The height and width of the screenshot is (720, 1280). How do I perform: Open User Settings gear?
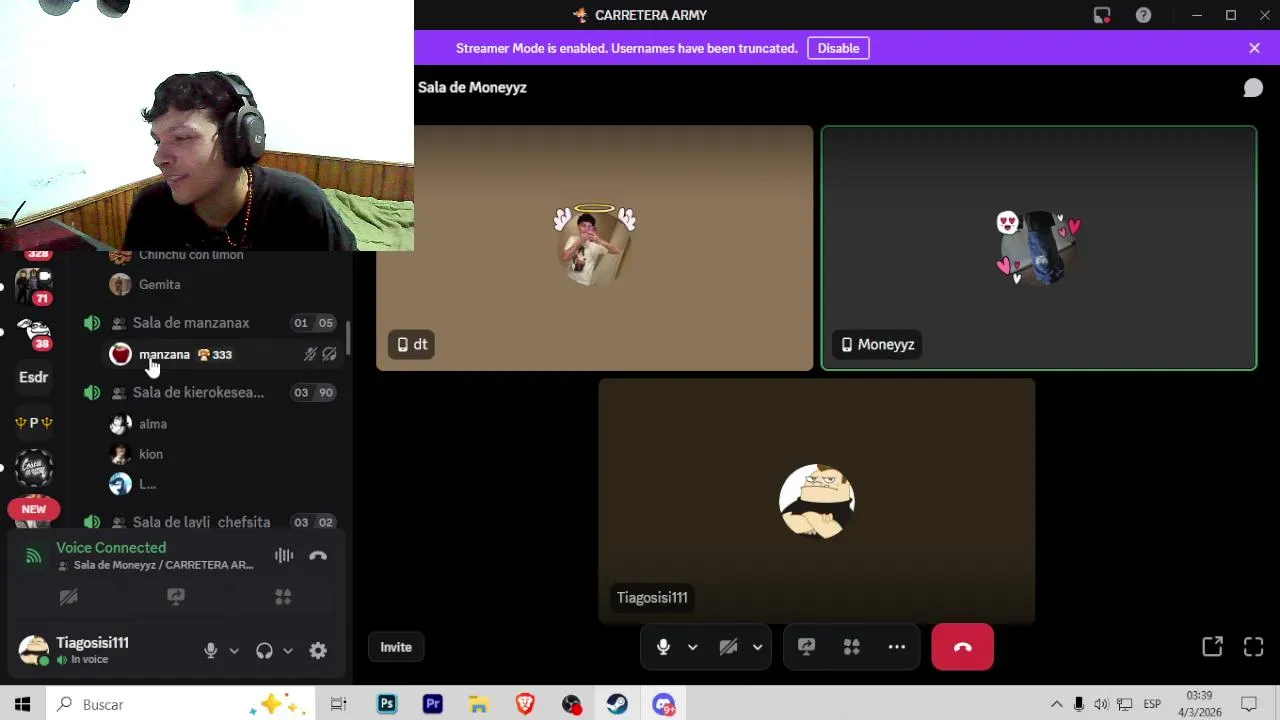point(318,650)
